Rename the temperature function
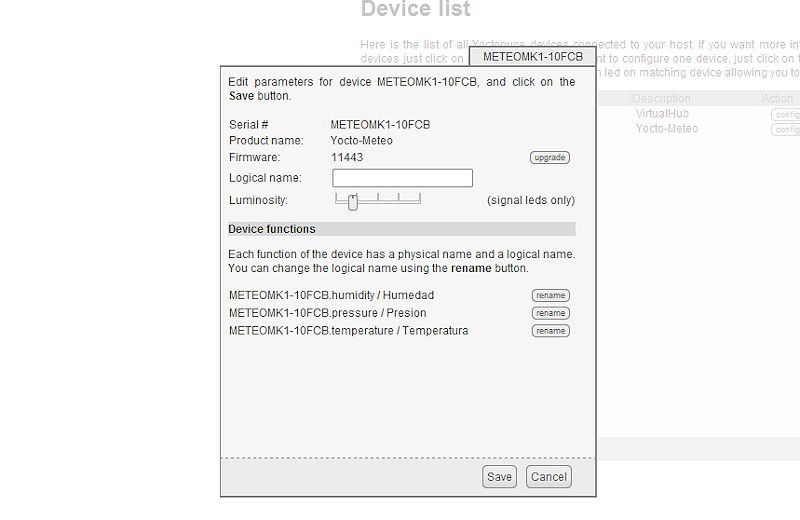800x520 pixels. [551, 331]
